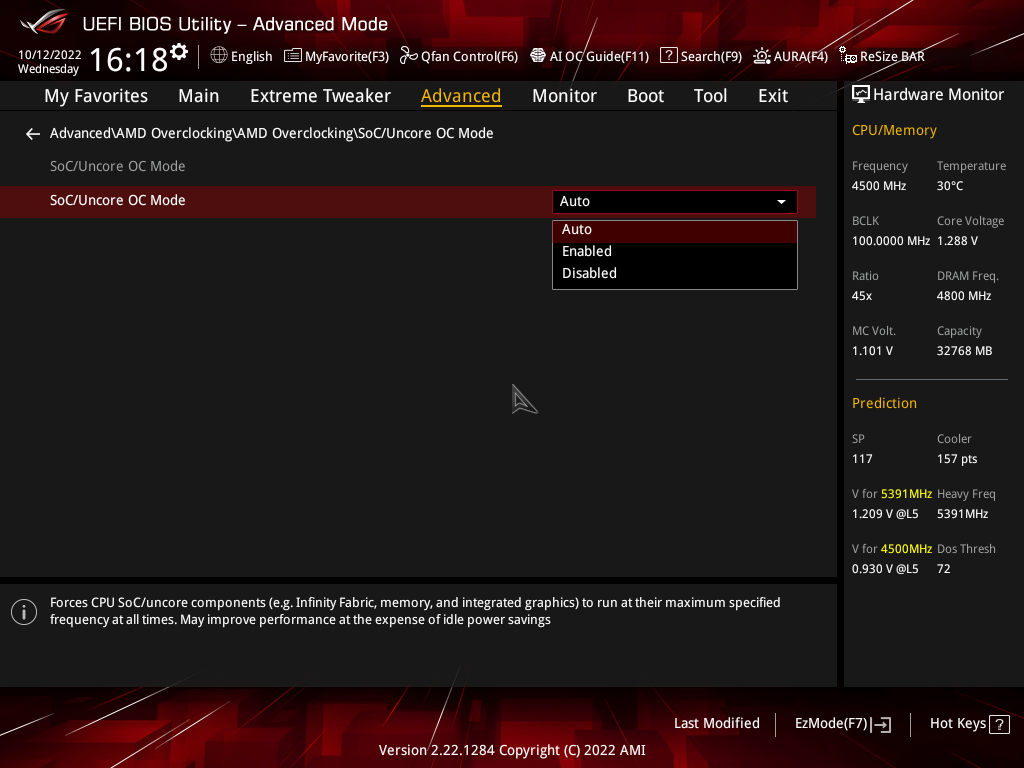
Task: Click the gray SoC/Uncore OC Mode section heading
Action: (x=118, y=167)
